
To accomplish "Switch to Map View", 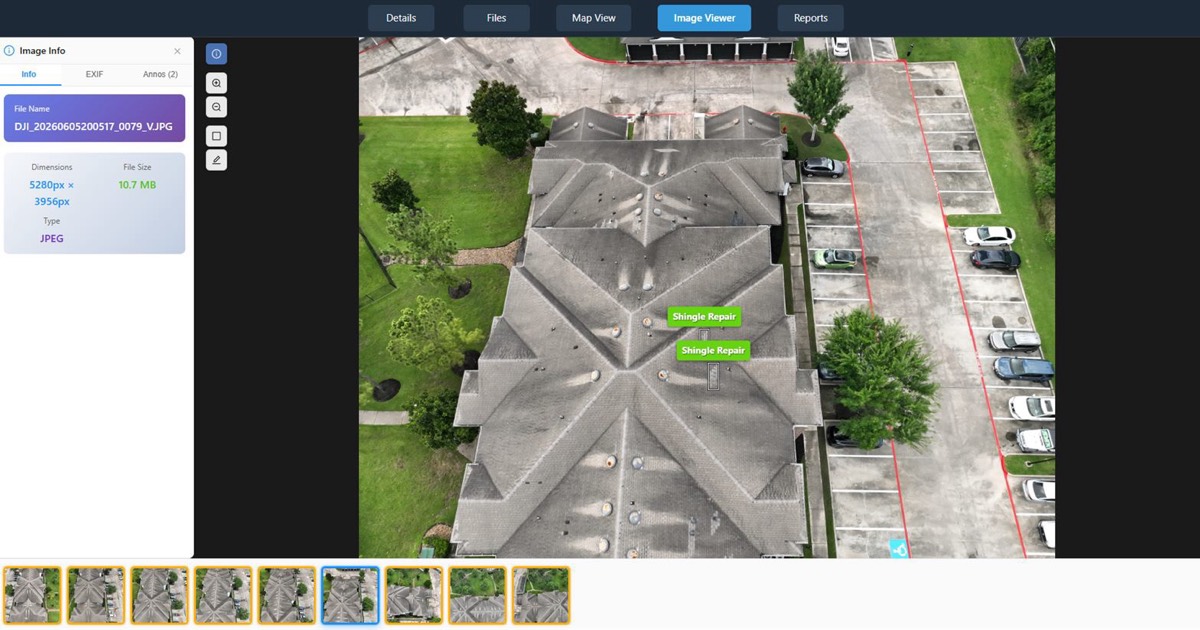I will click(x=594, y=18).
